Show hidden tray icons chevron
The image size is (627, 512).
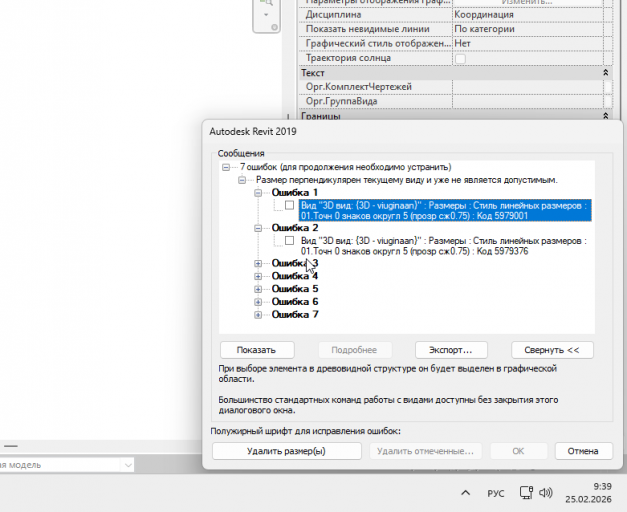coord(465,493)
